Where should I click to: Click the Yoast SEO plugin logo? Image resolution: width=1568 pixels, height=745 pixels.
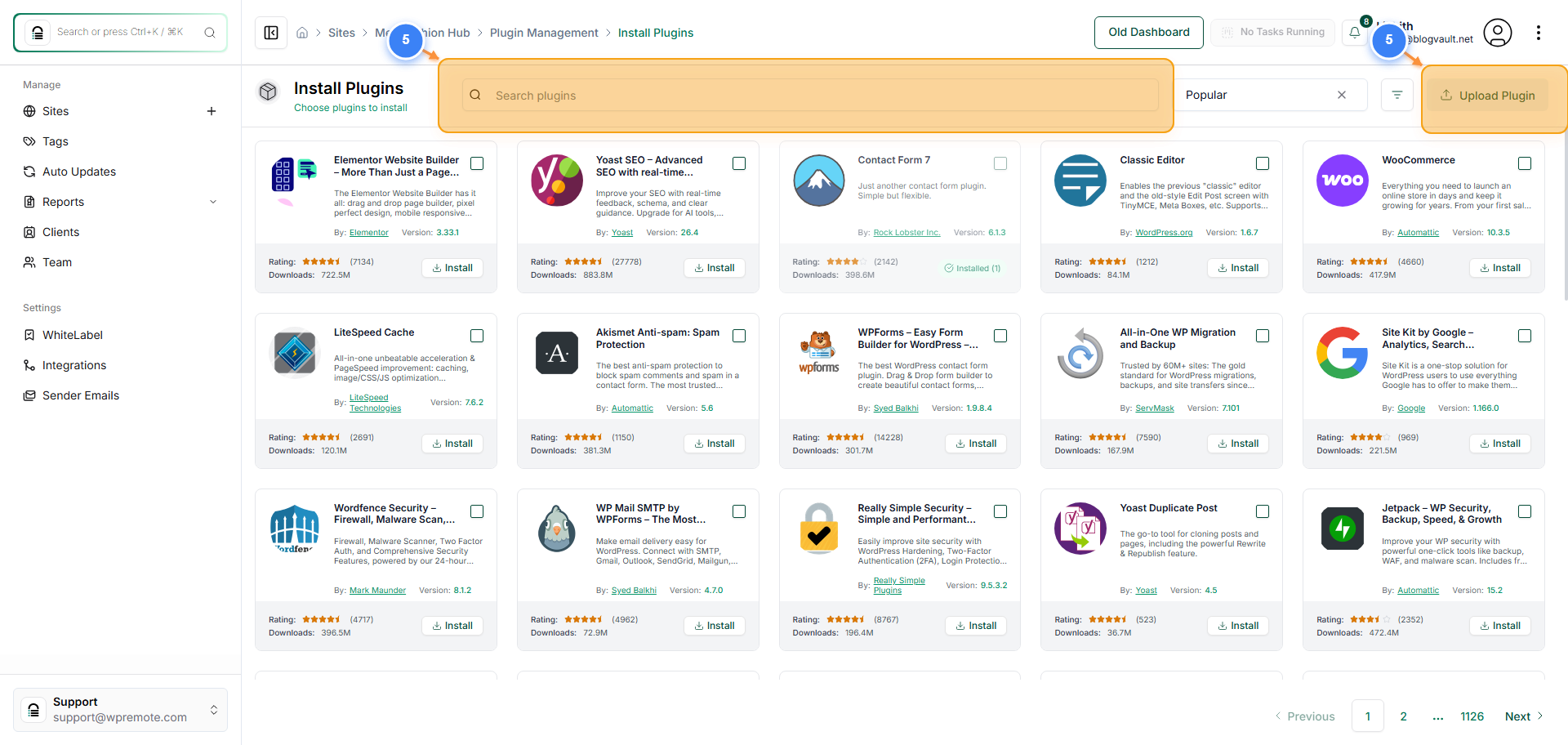click(557, 181)
